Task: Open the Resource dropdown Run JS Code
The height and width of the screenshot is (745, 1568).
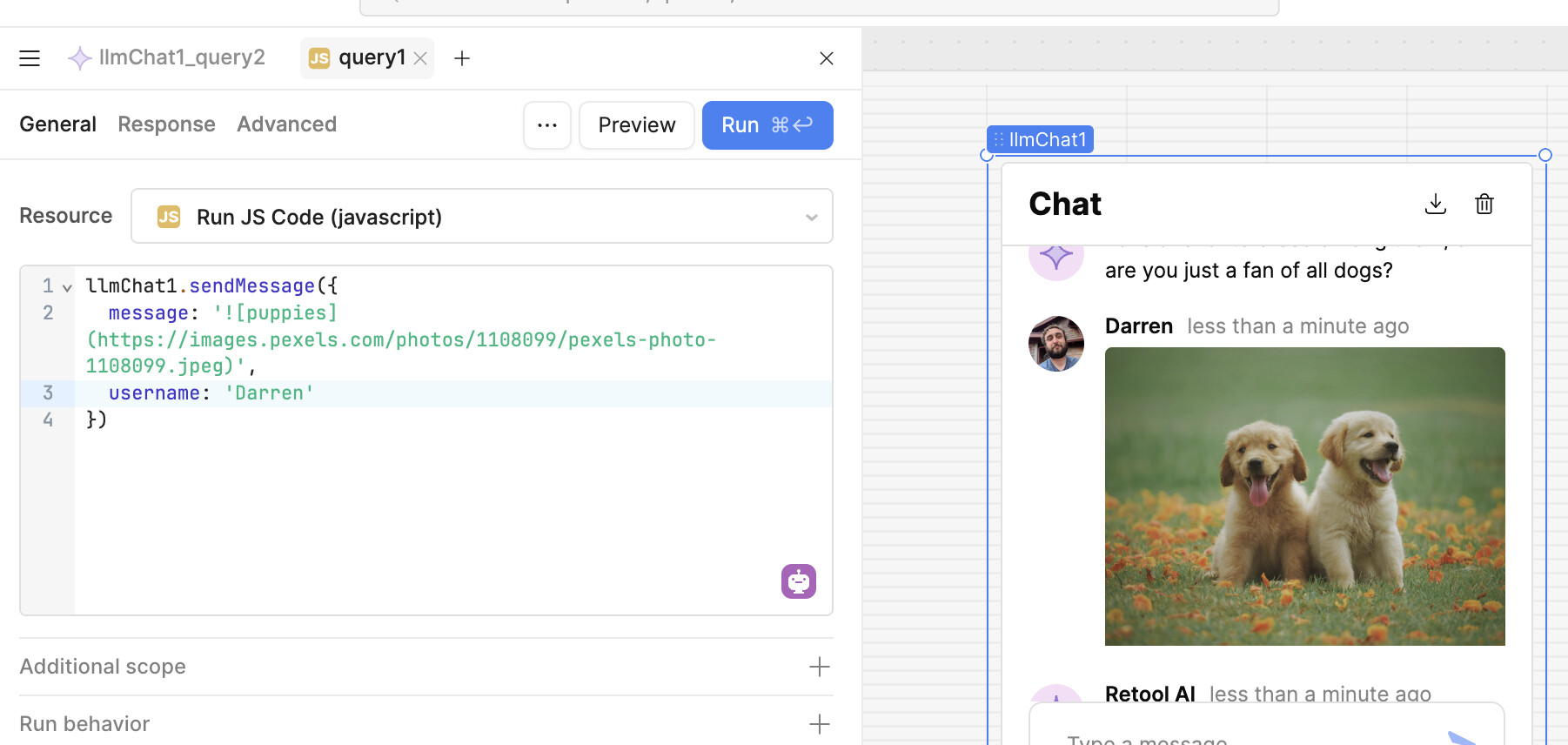Action: click(x=481, y=216)
